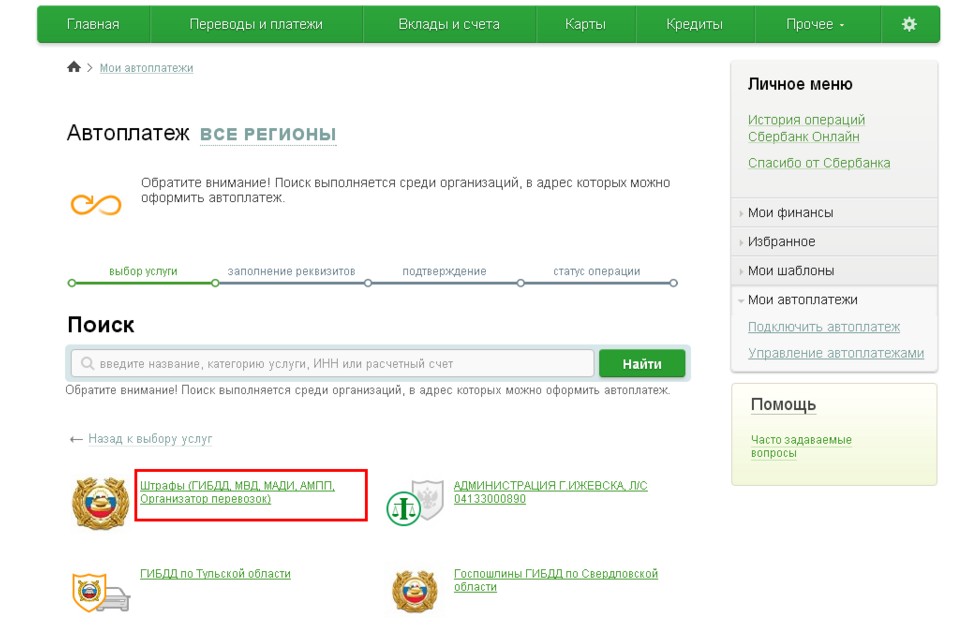Select Администрация г. Ижевска л/с 04133000890
This screenshot has height=644, width=956.
click(x=551, y=492)
